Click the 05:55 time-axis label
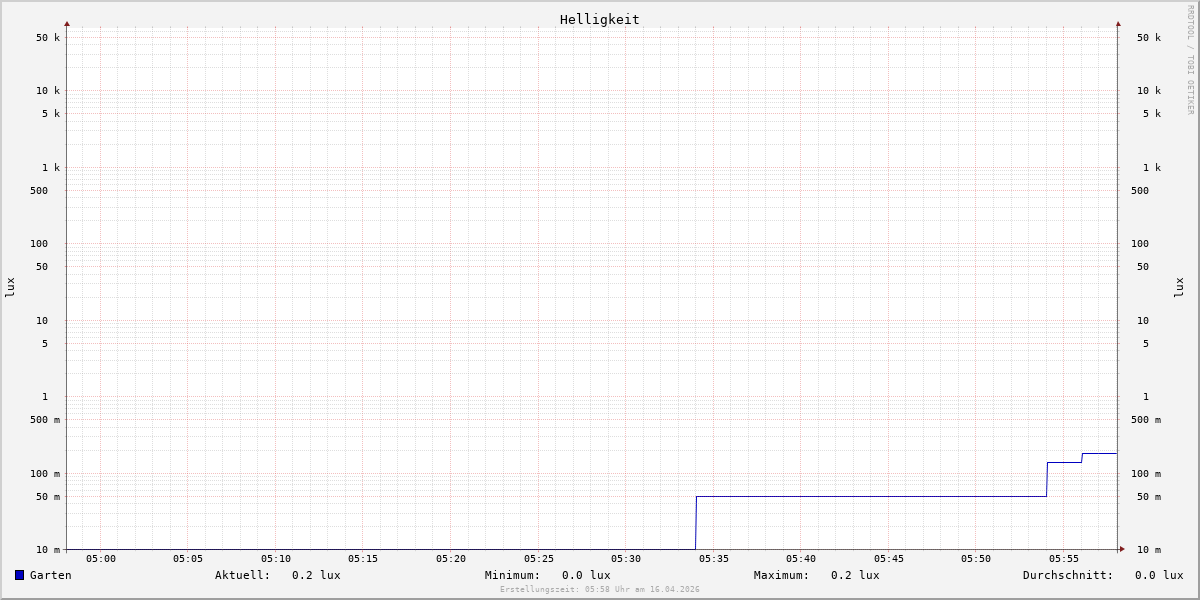Screen dimensions: 1200x600 click(1064, 559)
